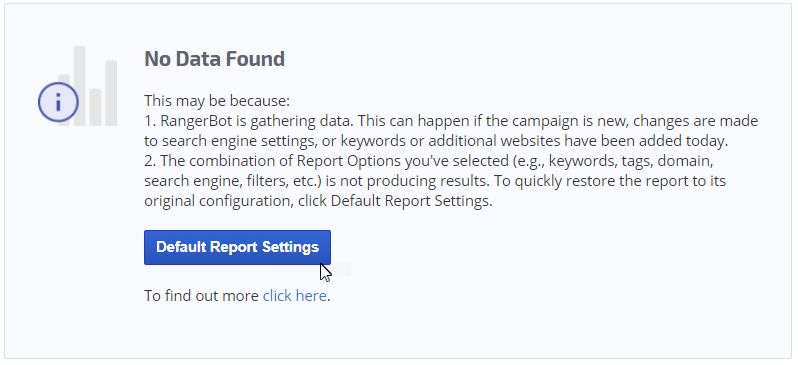
Task: Click 'search engine settings' phrase in reason one
Action: click(x=238, y=141)
